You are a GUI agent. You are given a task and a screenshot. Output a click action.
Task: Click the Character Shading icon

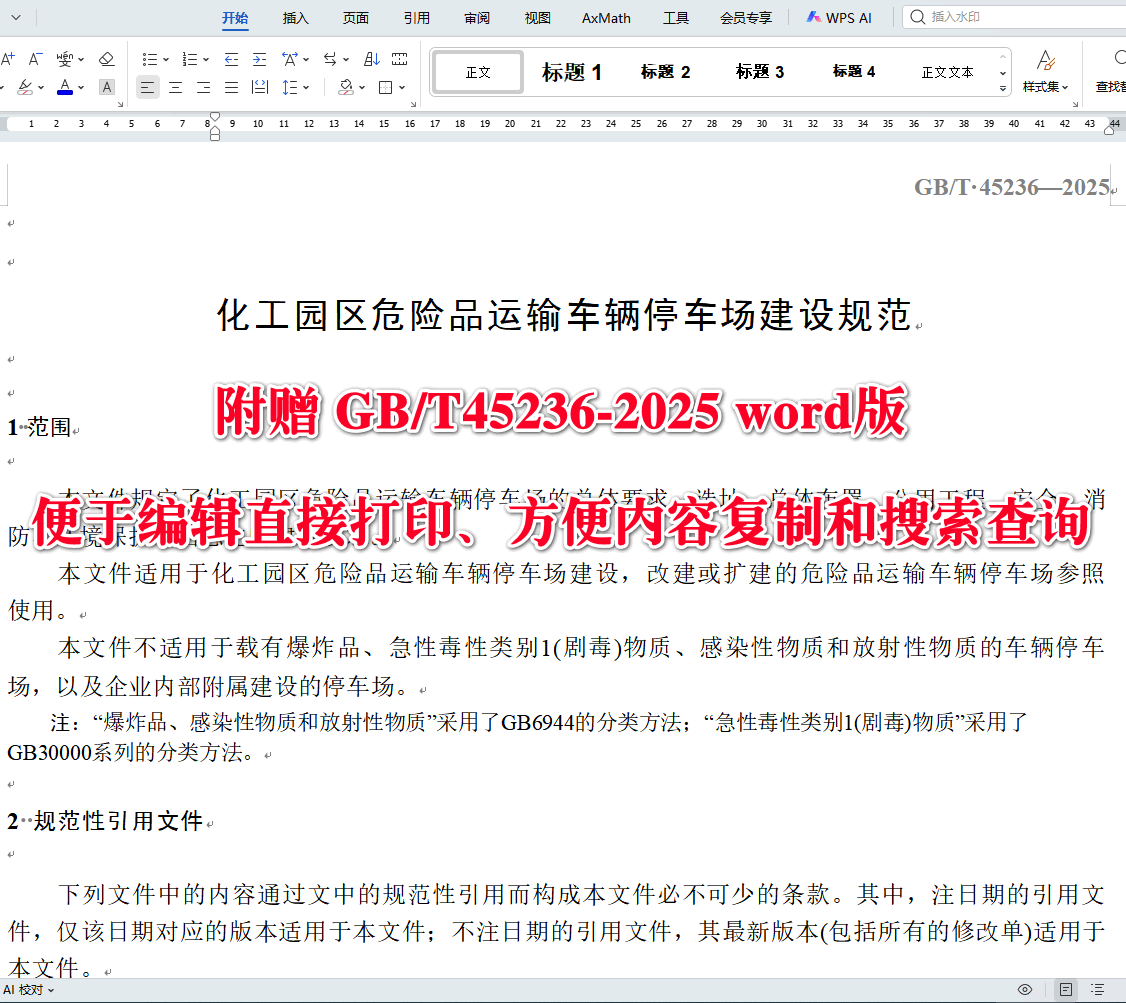[x=106, y=86]
